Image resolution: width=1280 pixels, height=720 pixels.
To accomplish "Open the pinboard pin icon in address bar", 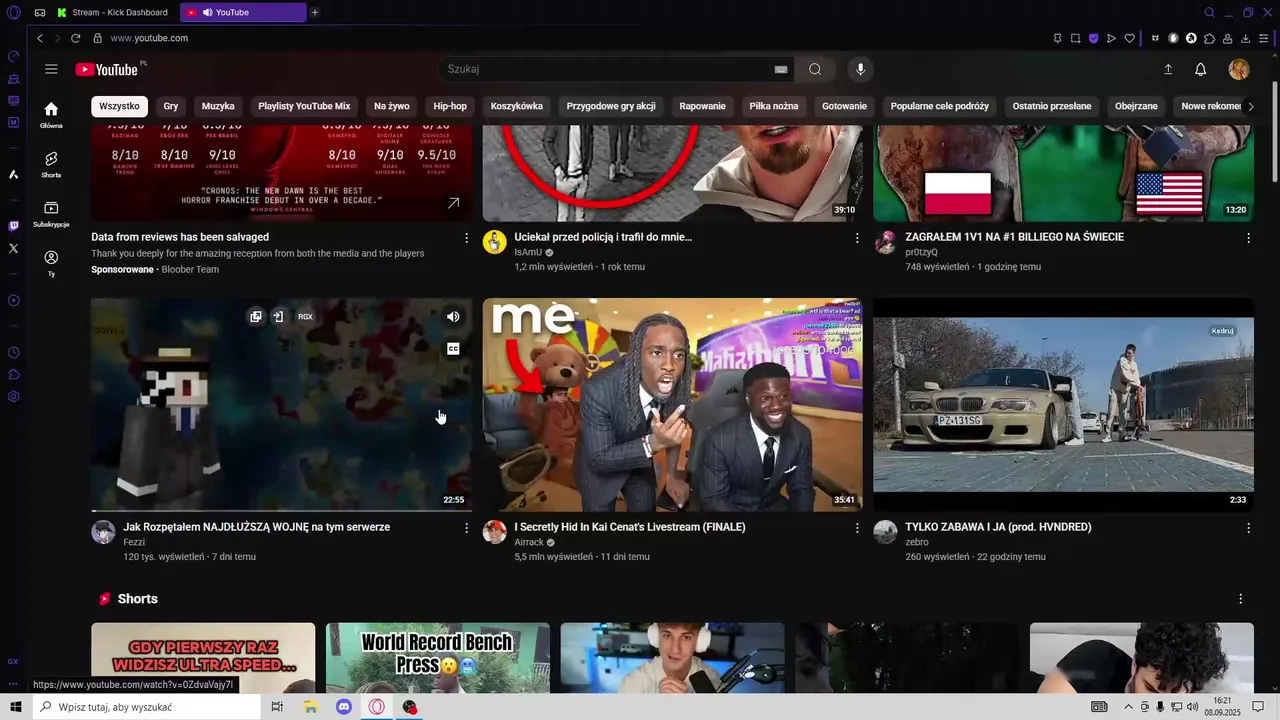I will (1058, 38).
